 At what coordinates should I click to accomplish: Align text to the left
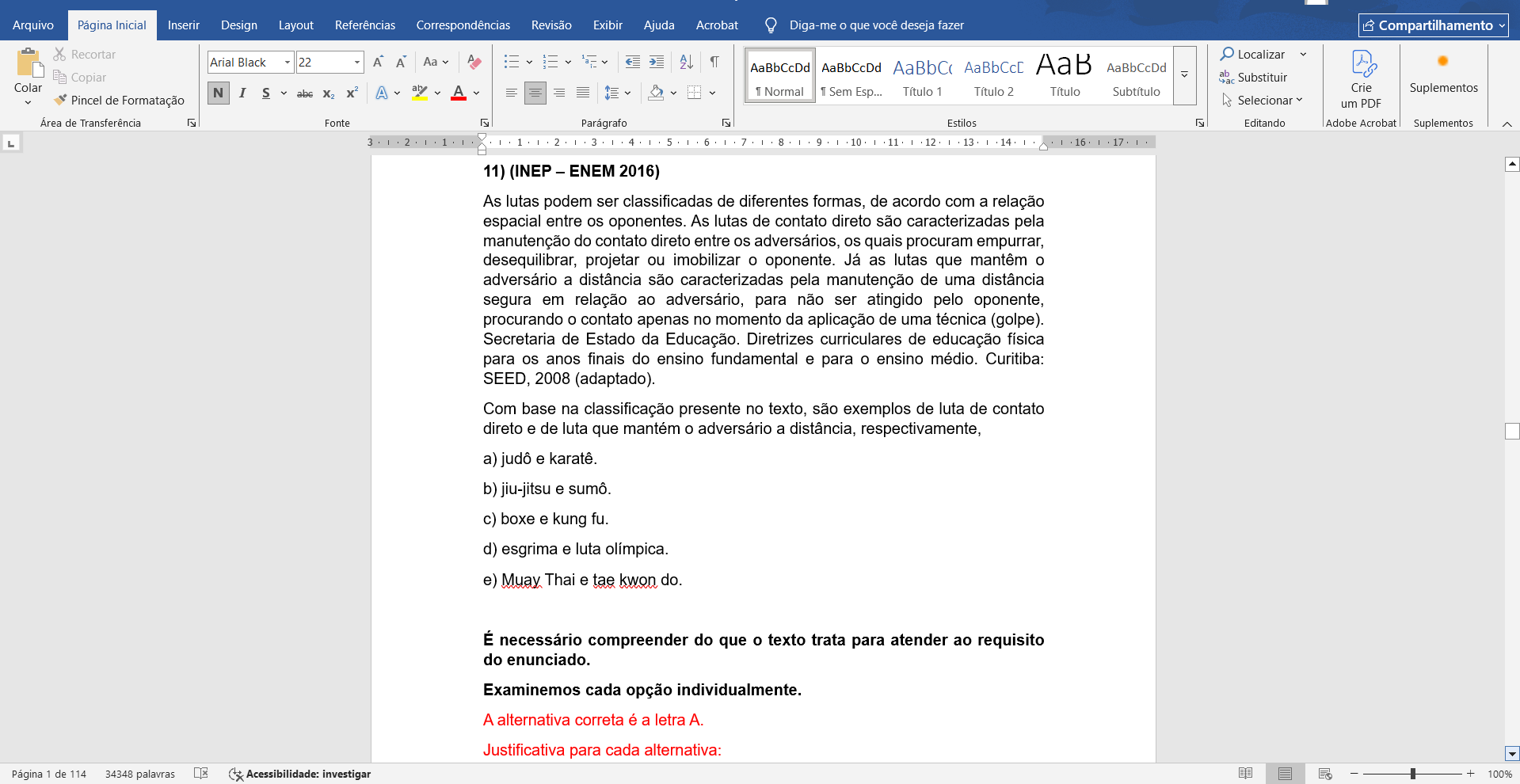coord(512,93)
